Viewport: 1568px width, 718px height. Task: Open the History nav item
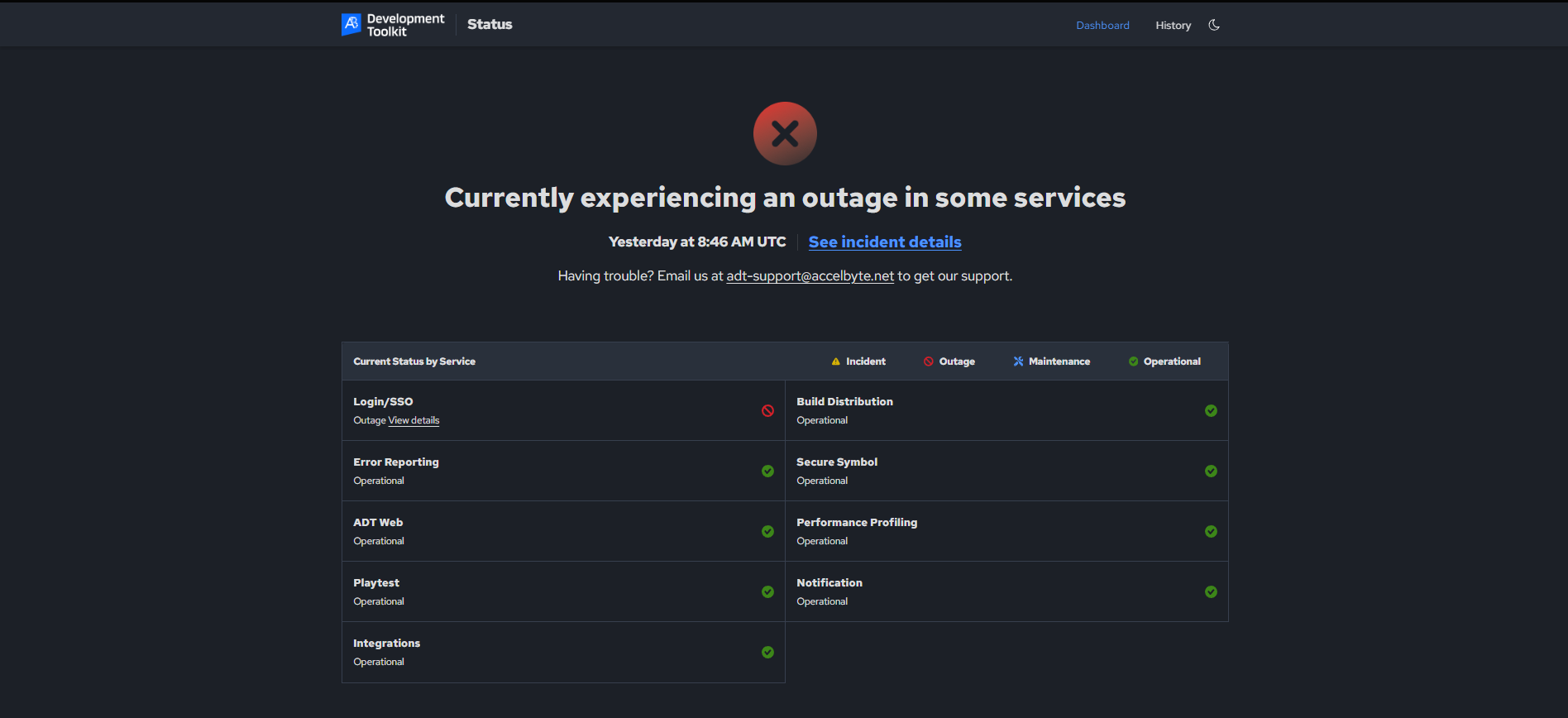[x=1174, y=26]
